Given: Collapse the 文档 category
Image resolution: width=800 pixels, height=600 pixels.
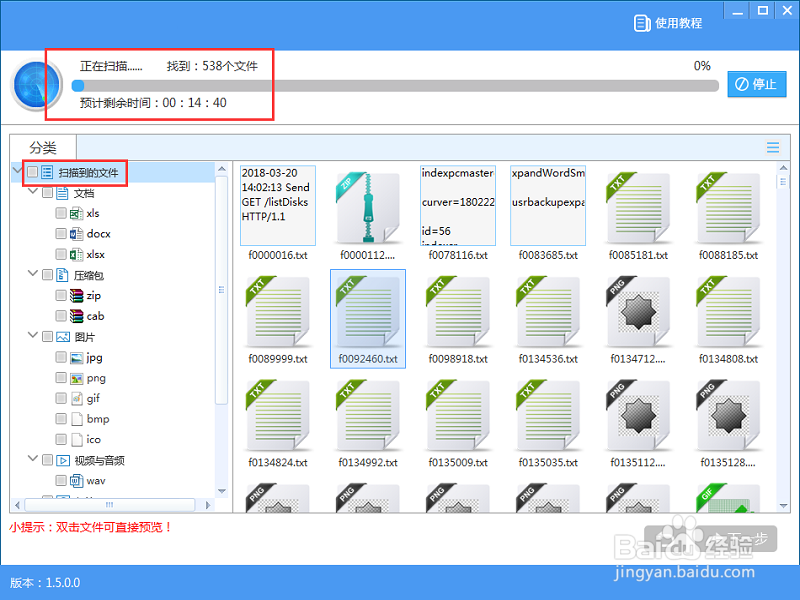Looking at the screenshot, I should click(x=33, y=191).
